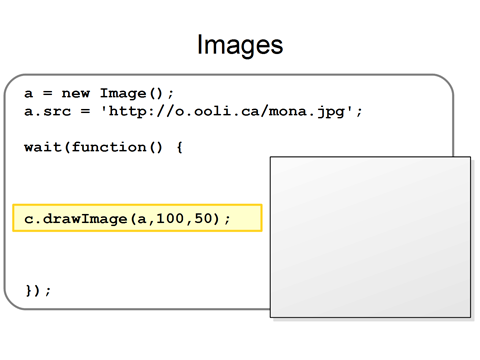
Task: Select the "a" argument inside drawImage parentheses
Action: tap(142, 219)
